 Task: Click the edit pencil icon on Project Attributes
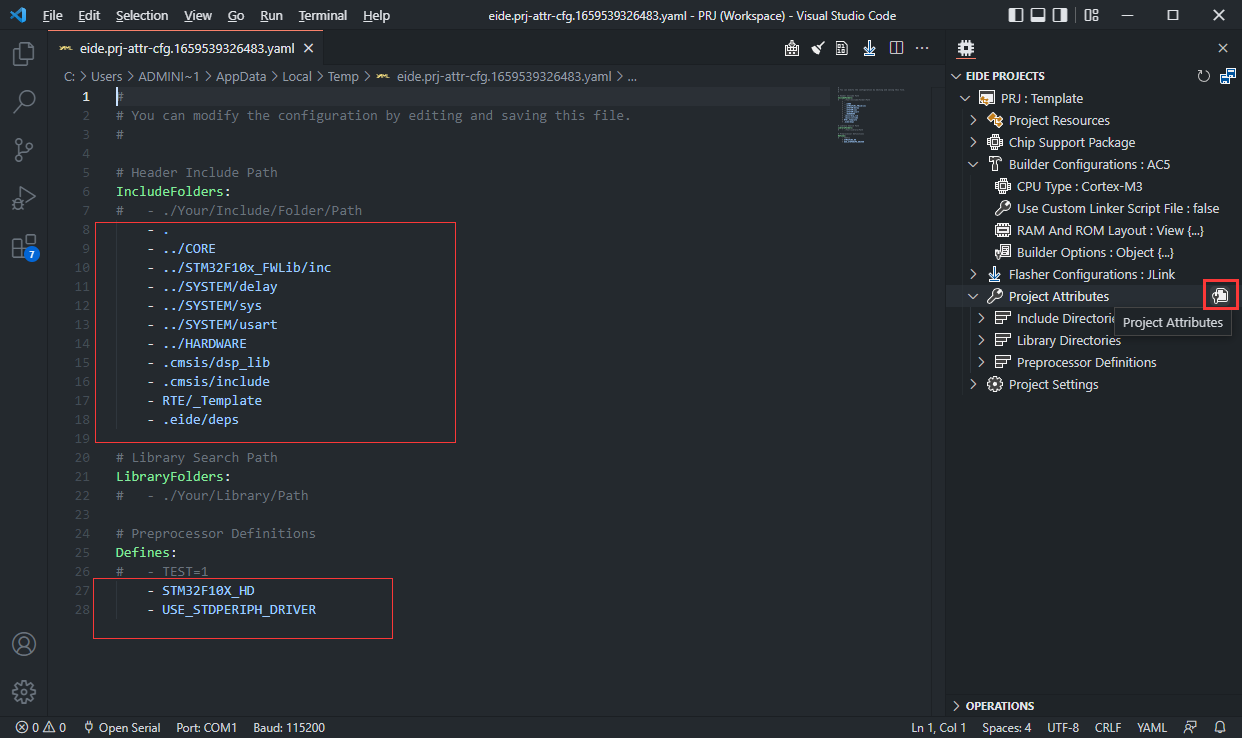tap(1220, 296)
